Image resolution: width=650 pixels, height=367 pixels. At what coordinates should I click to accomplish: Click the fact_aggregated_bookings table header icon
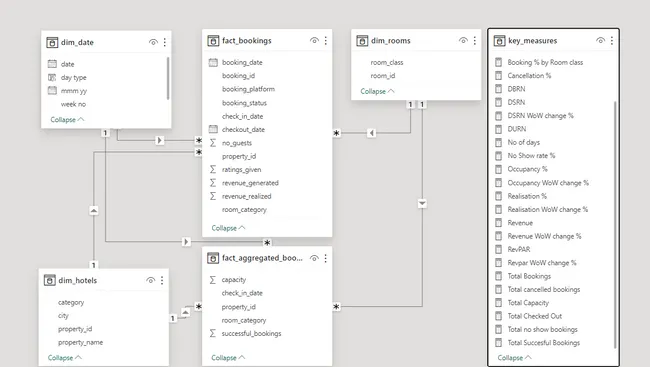point(213,258)
